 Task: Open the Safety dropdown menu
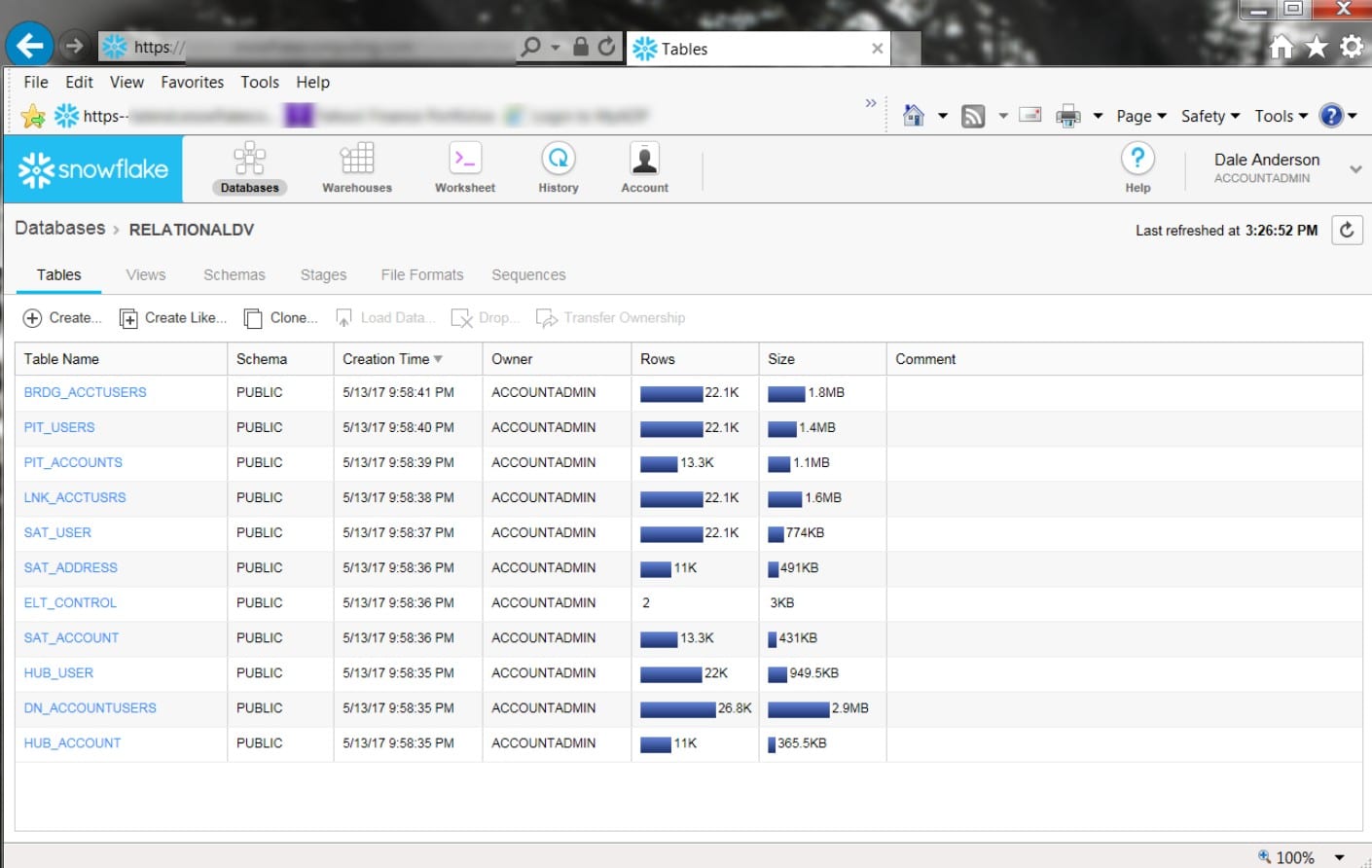click(x=1210, y=116)
